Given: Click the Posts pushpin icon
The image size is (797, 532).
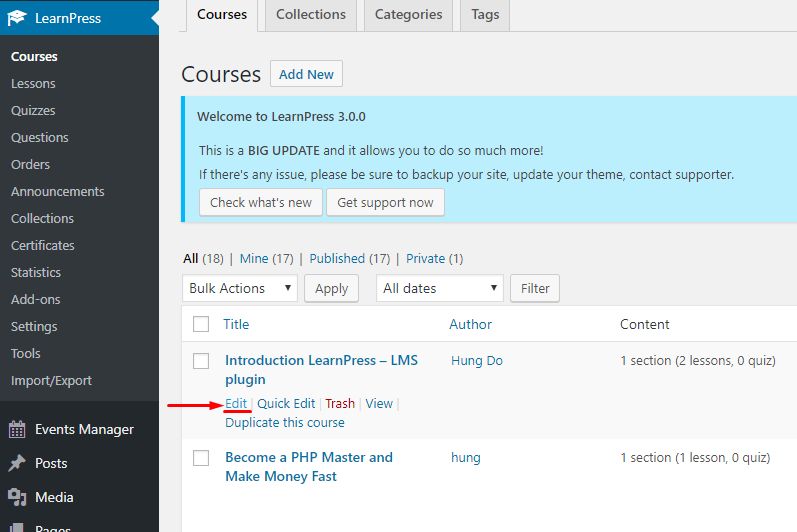Looking at the screenshot, I should coord(17,463).
